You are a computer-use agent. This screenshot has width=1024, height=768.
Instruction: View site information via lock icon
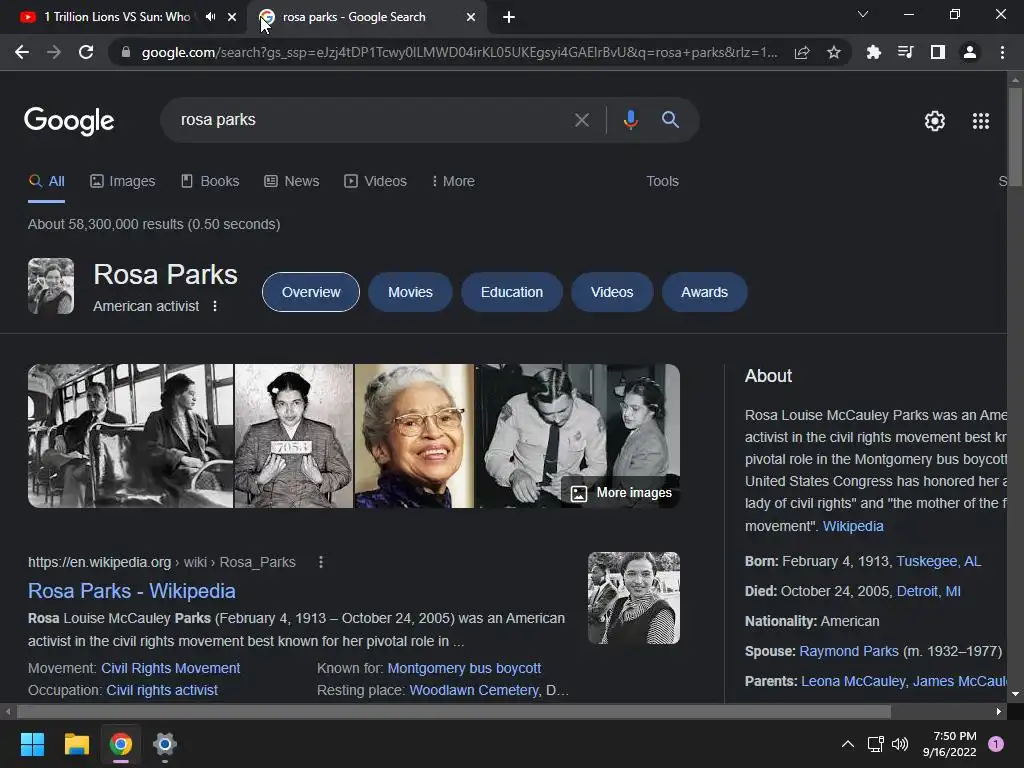126,52
